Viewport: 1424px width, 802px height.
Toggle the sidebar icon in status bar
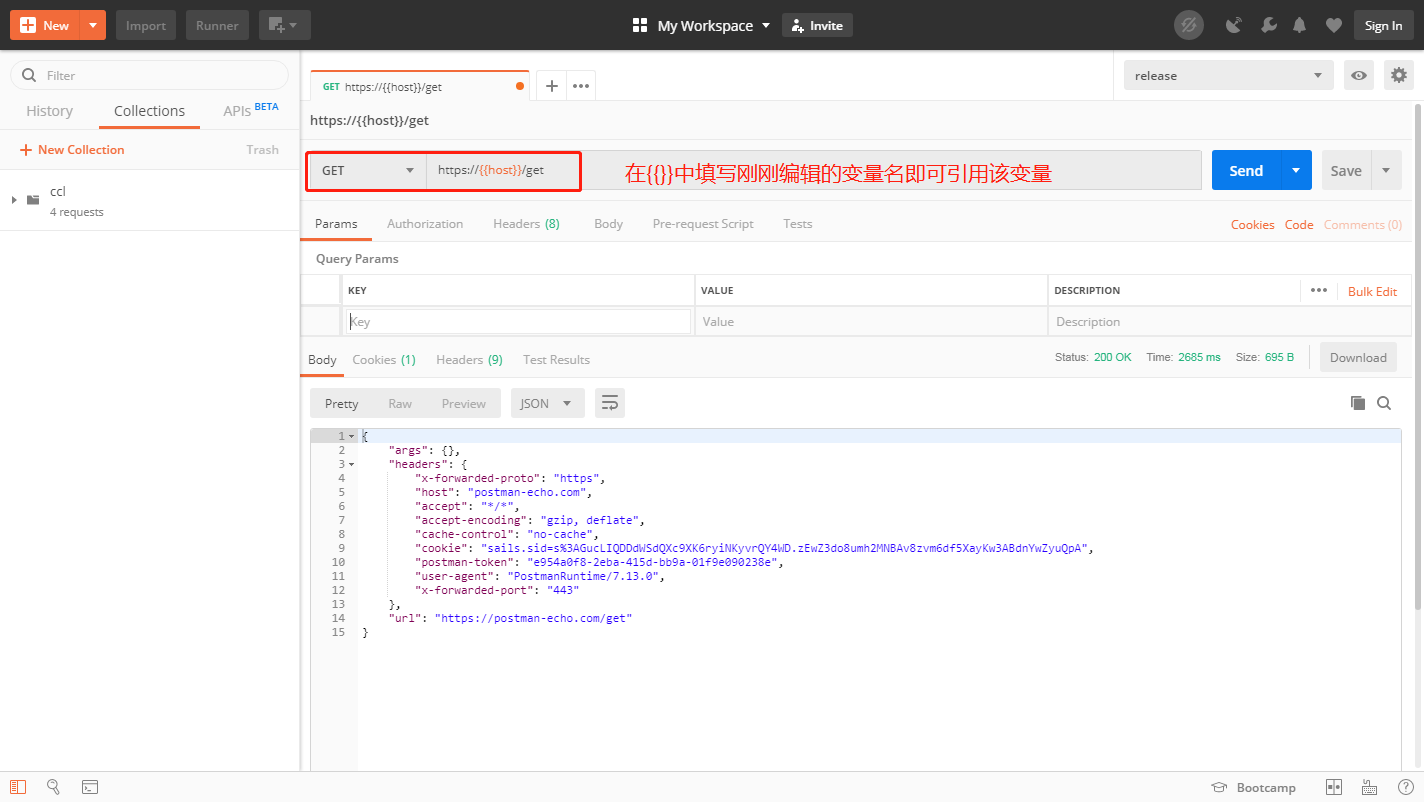pyautogui.click(x=18, y=787)
